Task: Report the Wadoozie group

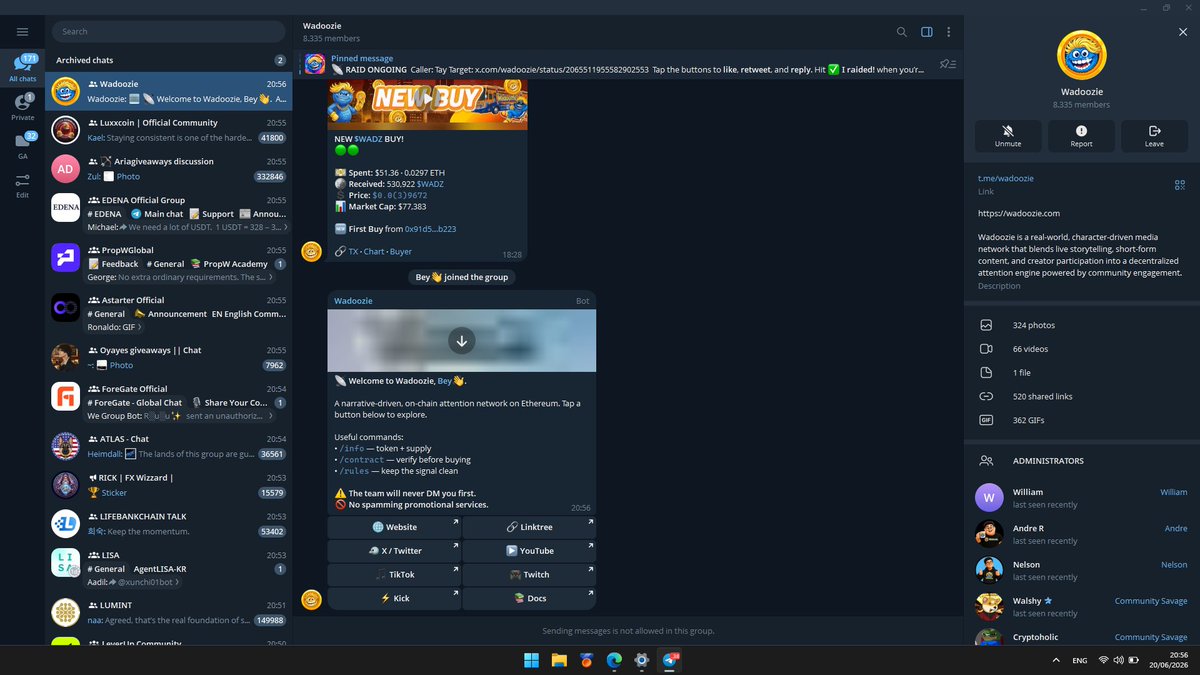Action: click(x=1081, y=136)
